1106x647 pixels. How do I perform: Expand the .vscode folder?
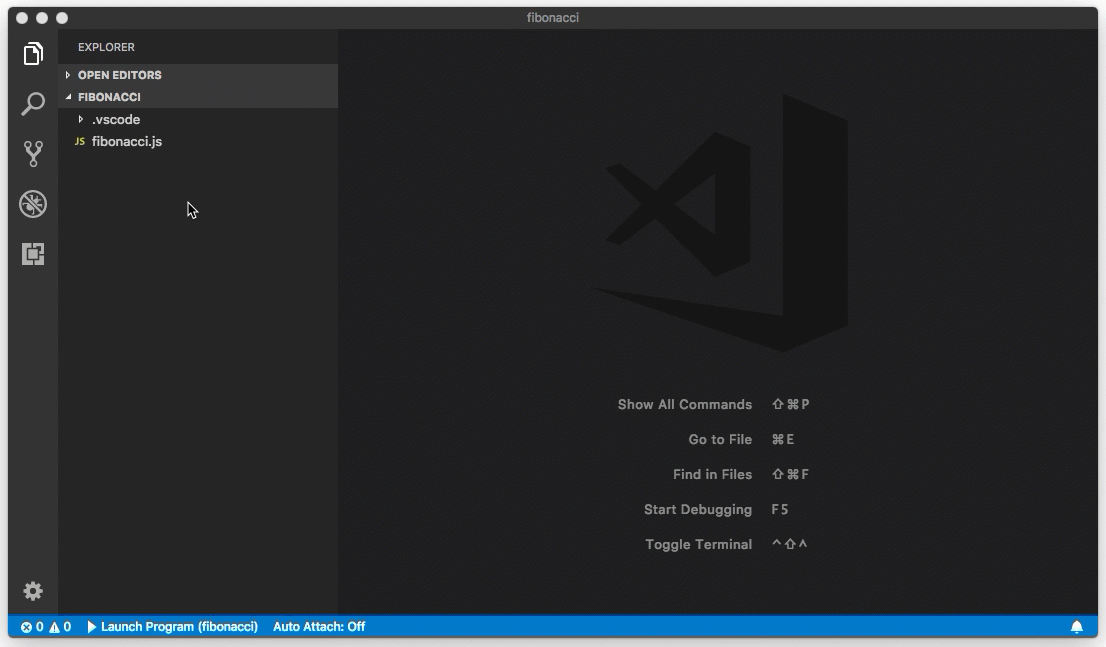[115, 119]
